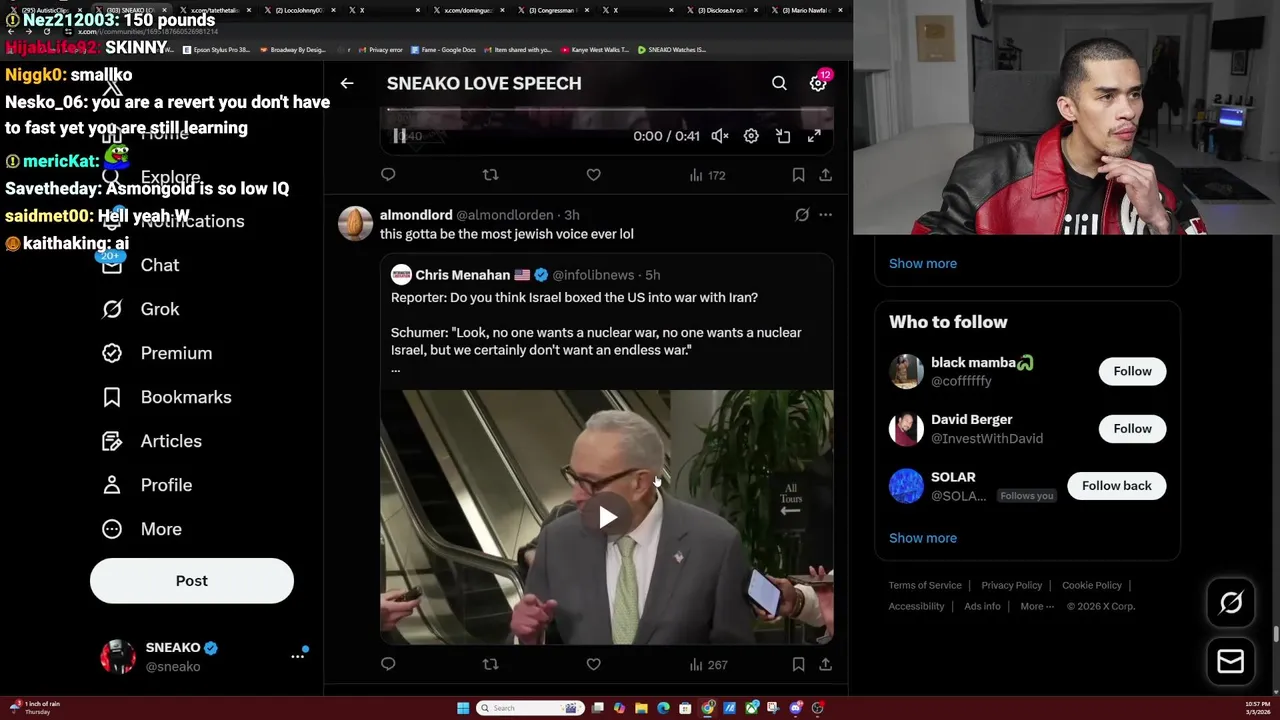This screenshot has width=1280, height=720.
Task: Open search in the community header
Action: [x=779, y=83]
